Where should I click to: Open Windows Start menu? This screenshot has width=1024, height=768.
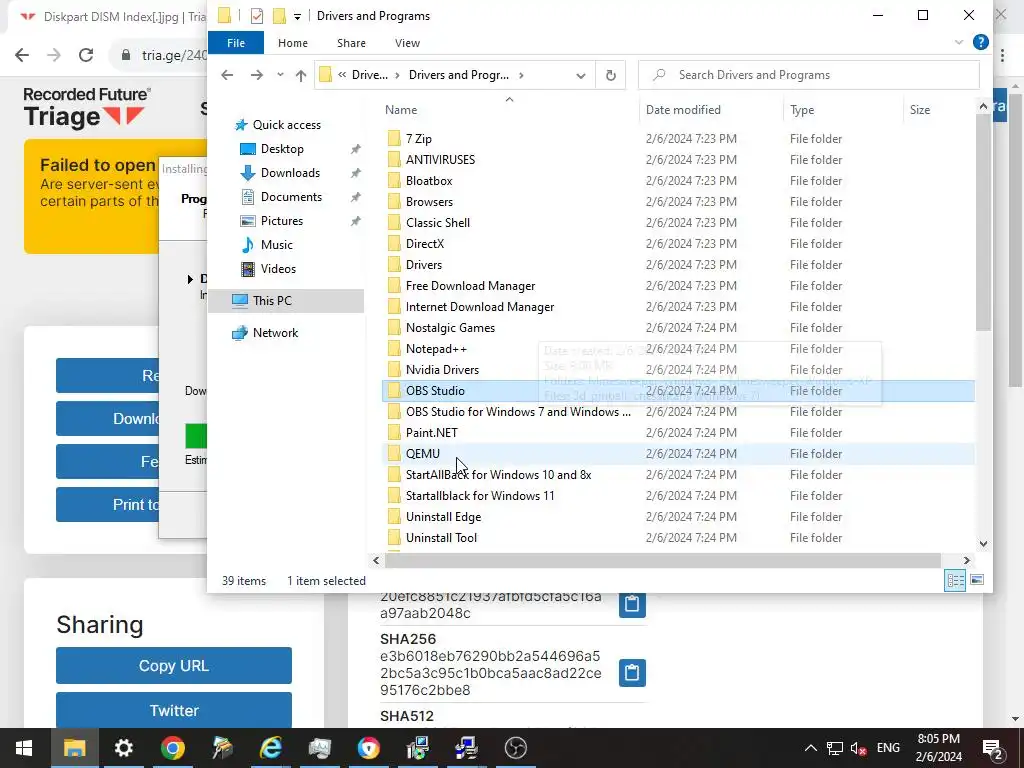[24, 748]
